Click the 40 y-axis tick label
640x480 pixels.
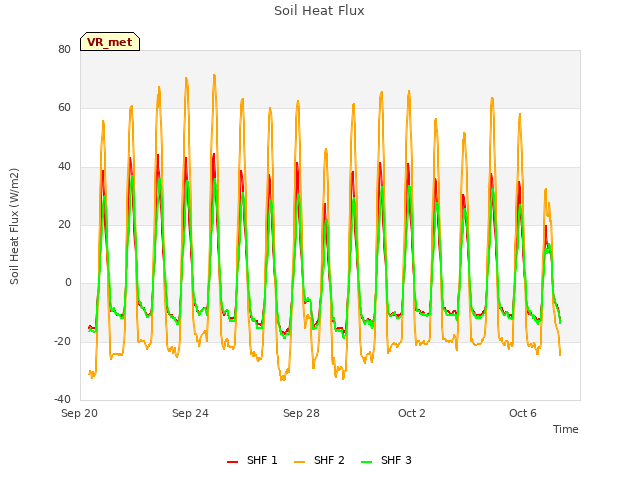64,167
